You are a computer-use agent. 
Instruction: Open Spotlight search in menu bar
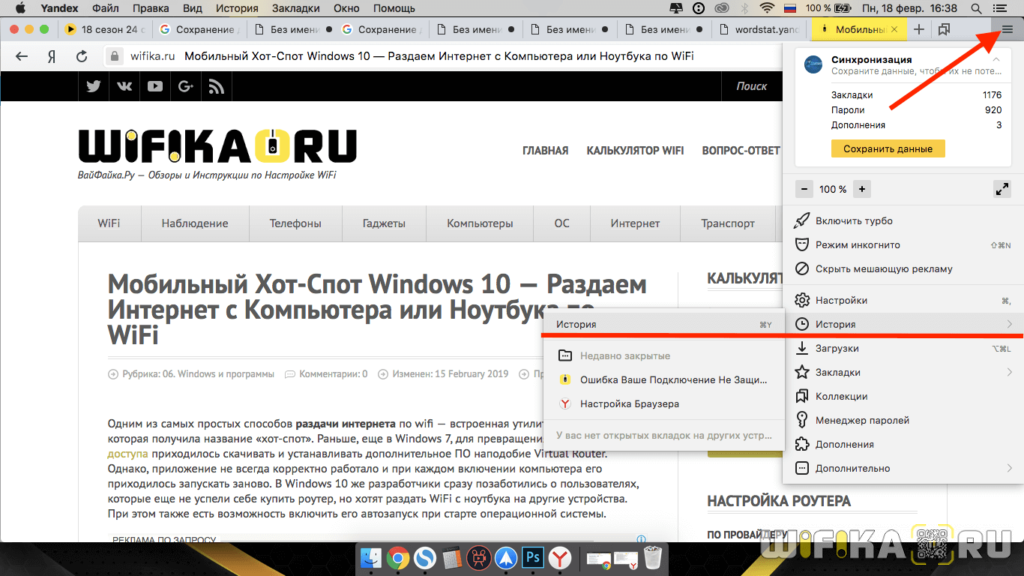(x=976, y=8)
